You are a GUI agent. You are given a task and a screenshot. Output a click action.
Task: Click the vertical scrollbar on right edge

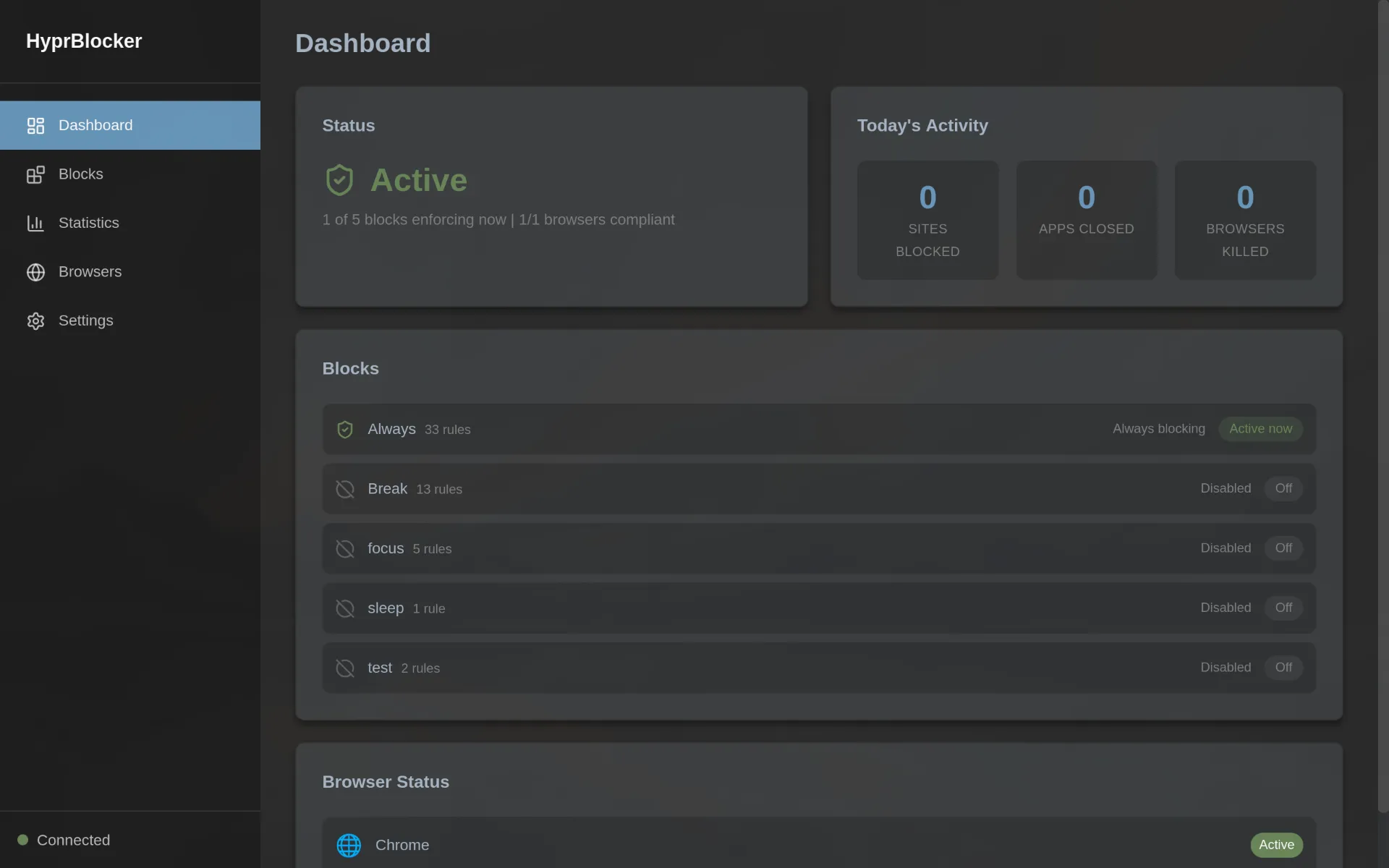coord(1383,407)
